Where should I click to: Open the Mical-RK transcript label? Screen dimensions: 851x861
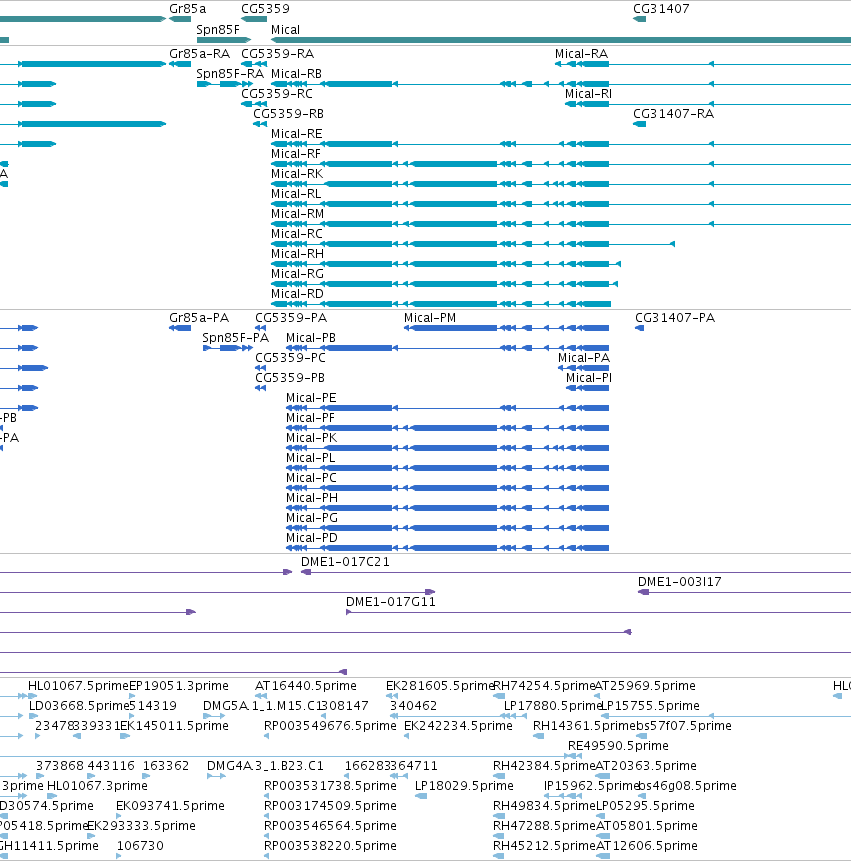297,174
